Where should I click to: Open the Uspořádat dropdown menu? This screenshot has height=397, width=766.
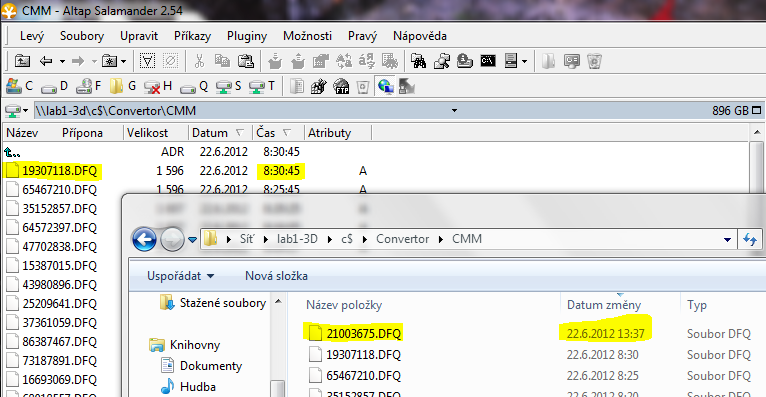(180, 276)
